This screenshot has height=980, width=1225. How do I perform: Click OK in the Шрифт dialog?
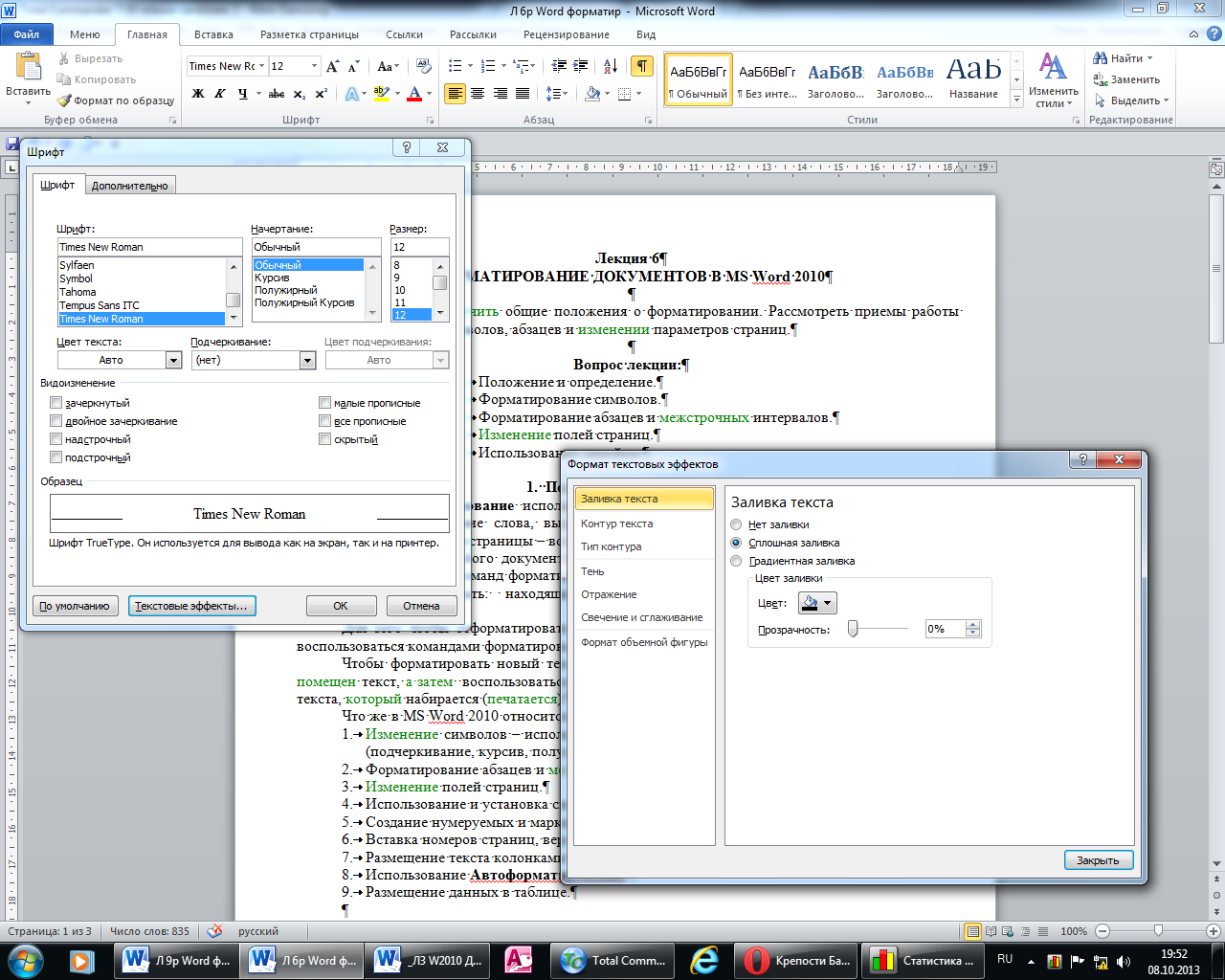coord(341,606)
